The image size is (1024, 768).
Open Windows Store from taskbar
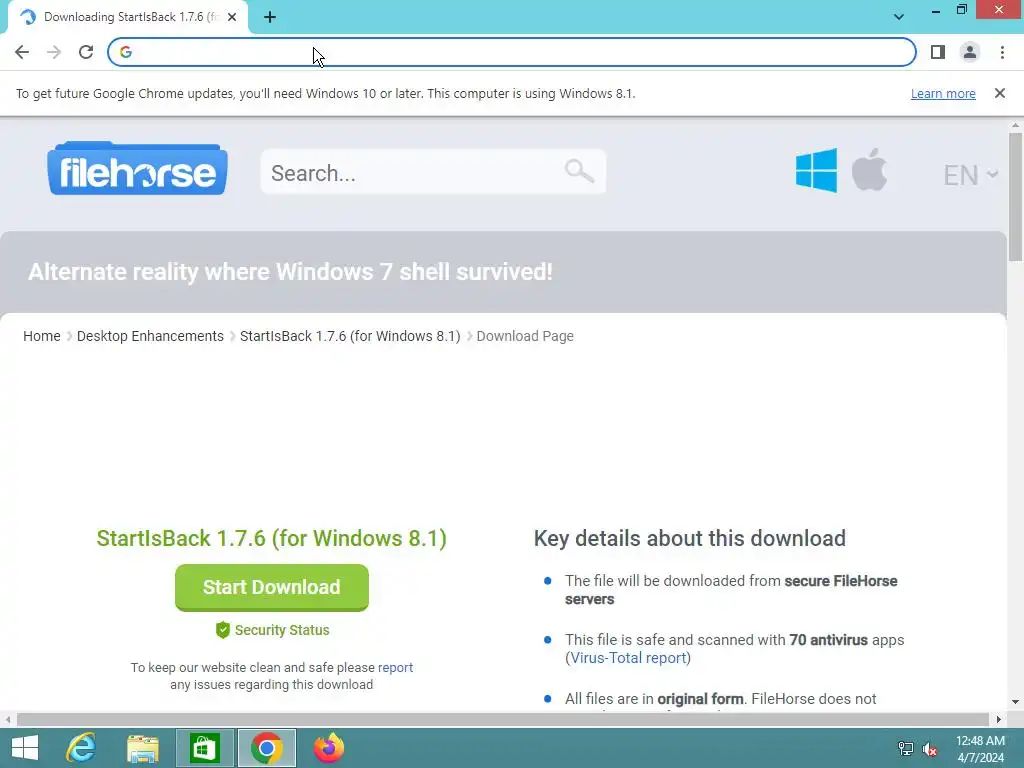point(204,748)
